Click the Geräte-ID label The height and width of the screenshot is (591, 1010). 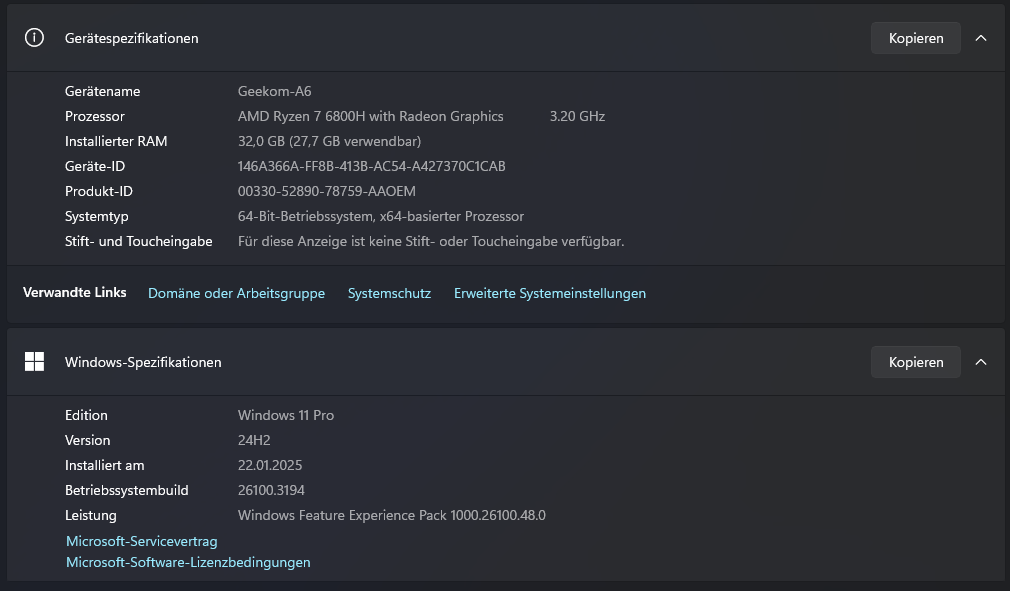click(95, 166)
